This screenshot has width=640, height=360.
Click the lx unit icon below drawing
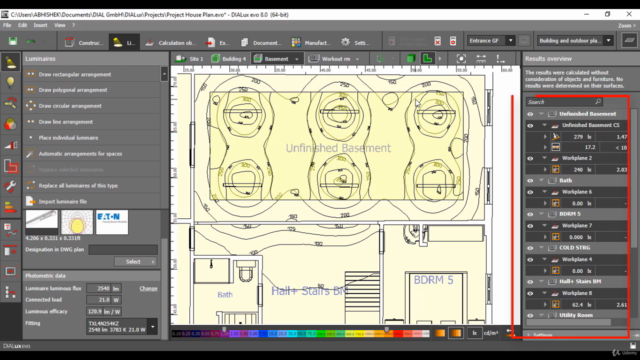(x=474, y=333)
